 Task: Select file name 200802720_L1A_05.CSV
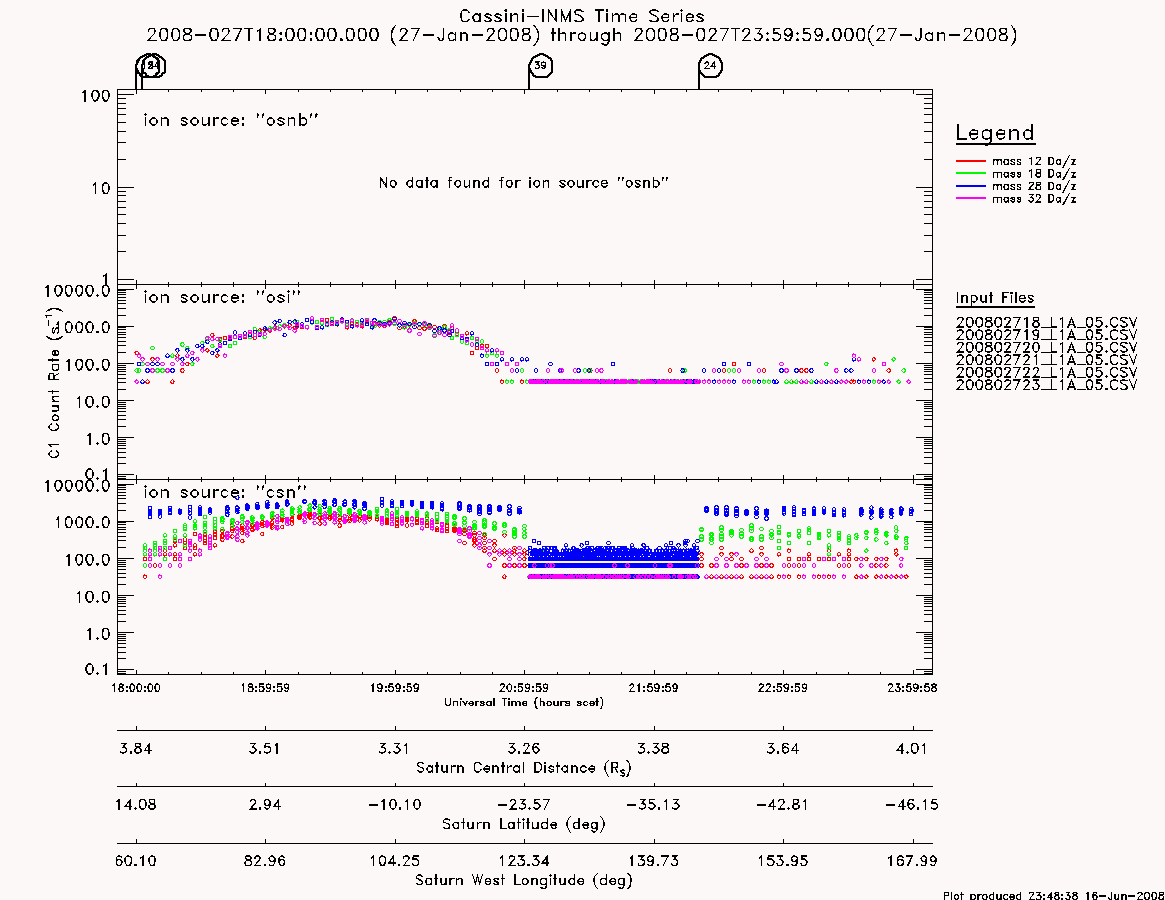[1046, 348]
